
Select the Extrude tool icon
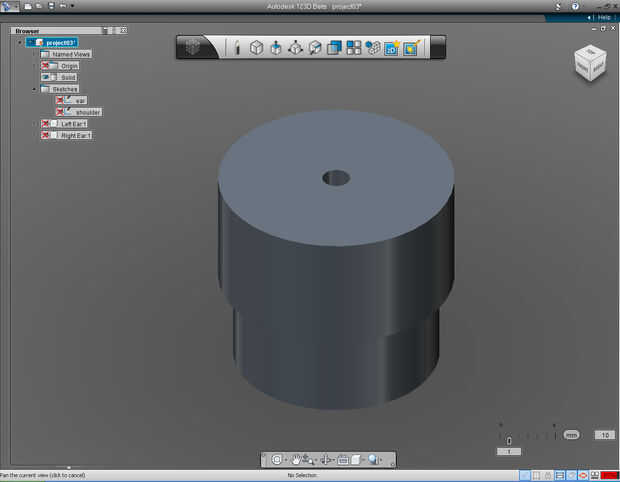276,47
